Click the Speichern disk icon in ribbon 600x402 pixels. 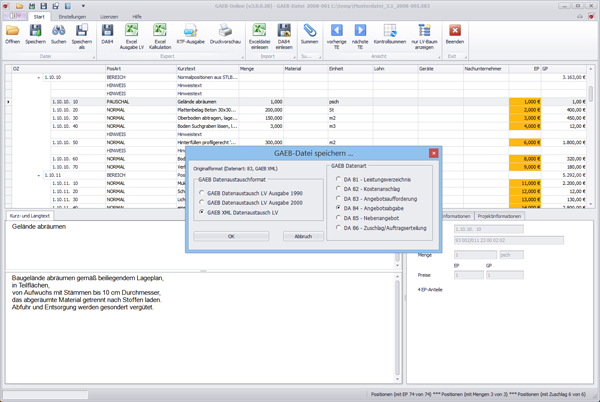[35, 31]
